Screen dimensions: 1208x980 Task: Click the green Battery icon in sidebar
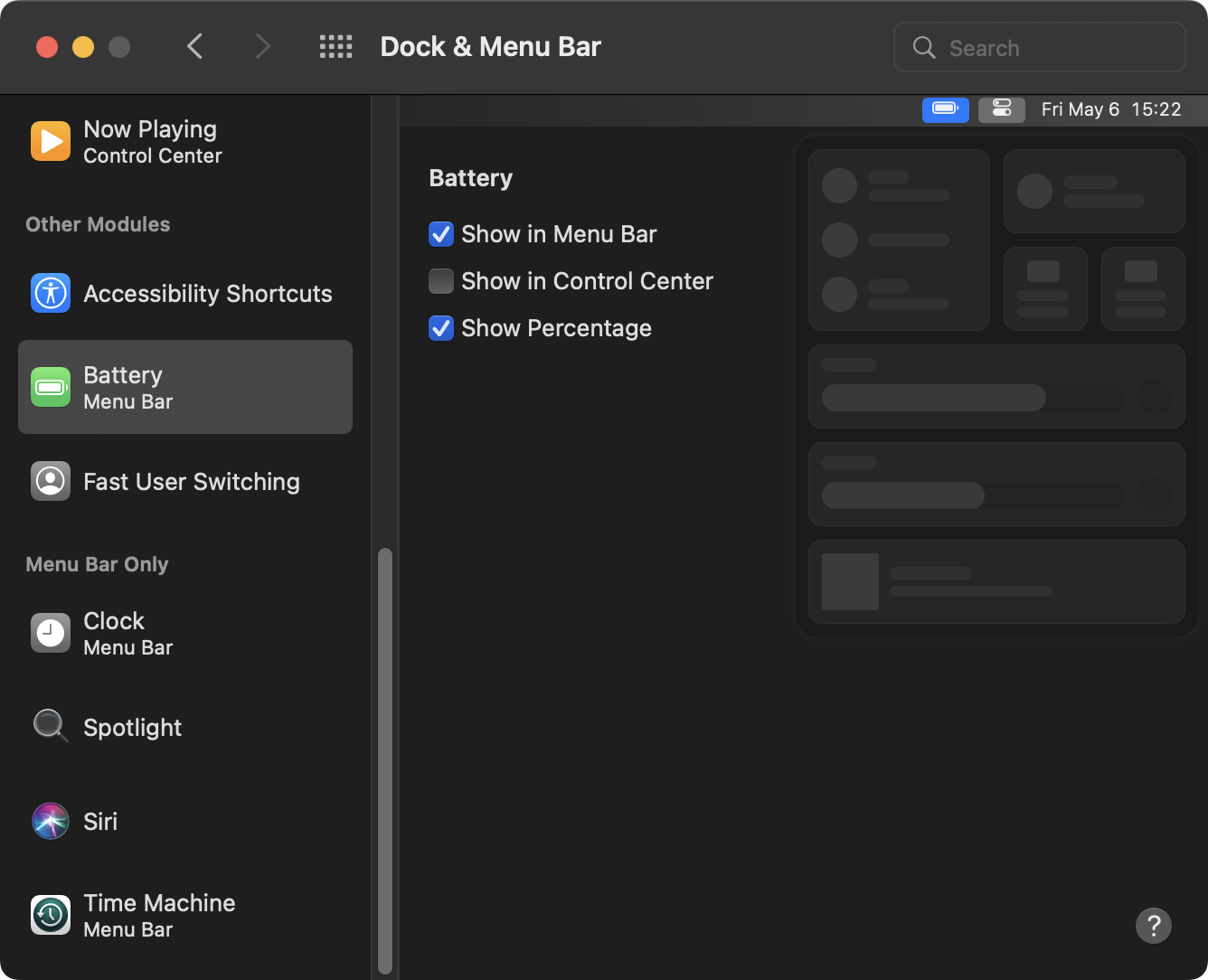click(x=51, y=387)
